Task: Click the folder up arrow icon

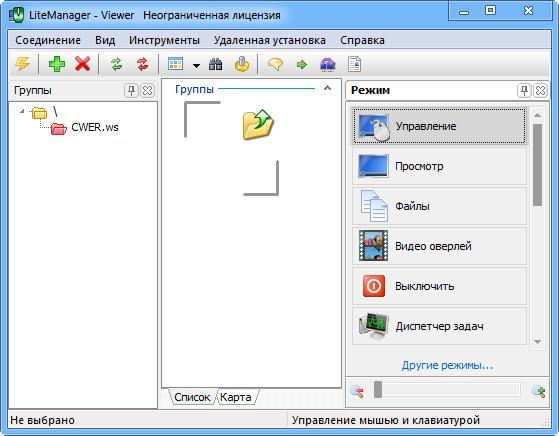Action: (258, 124)
